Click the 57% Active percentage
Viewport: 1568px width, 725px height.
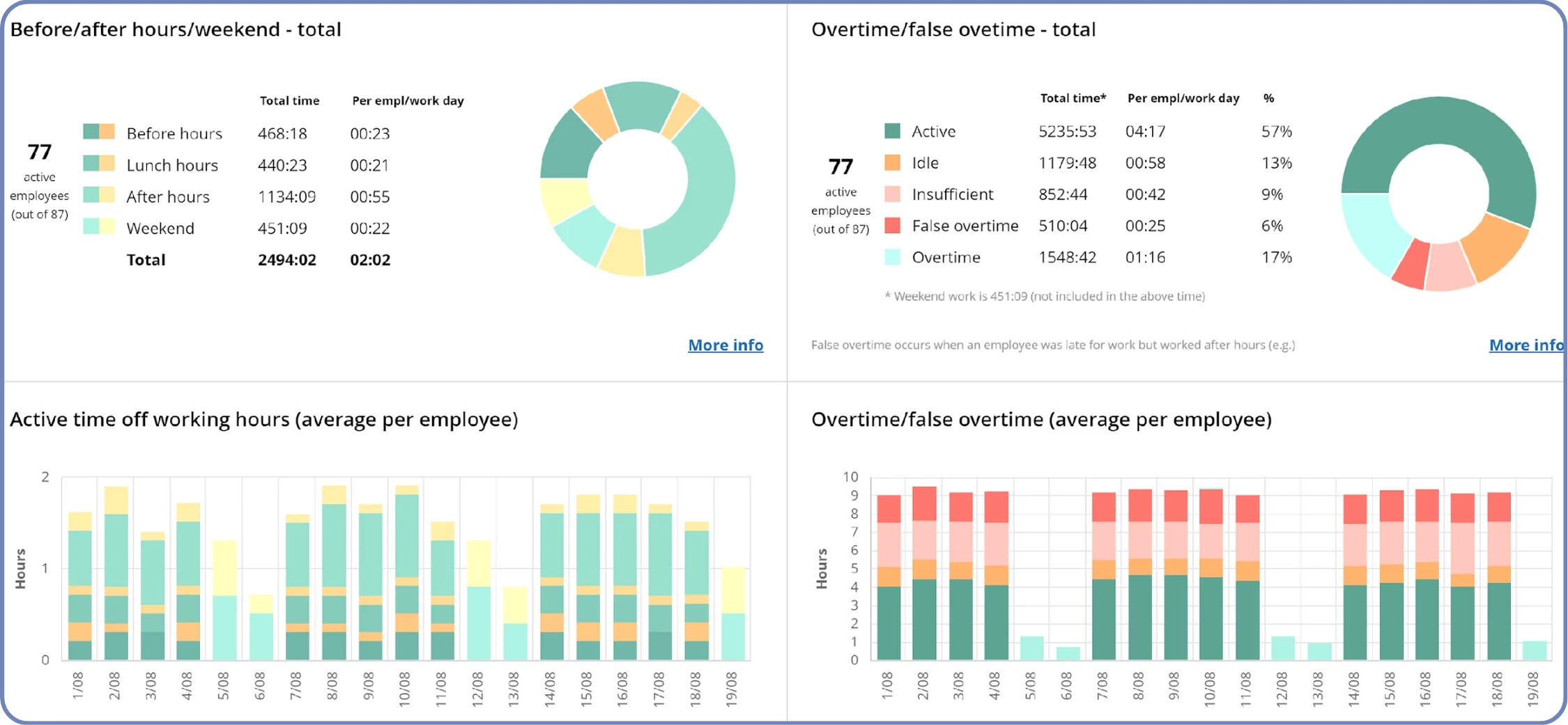1277,131
